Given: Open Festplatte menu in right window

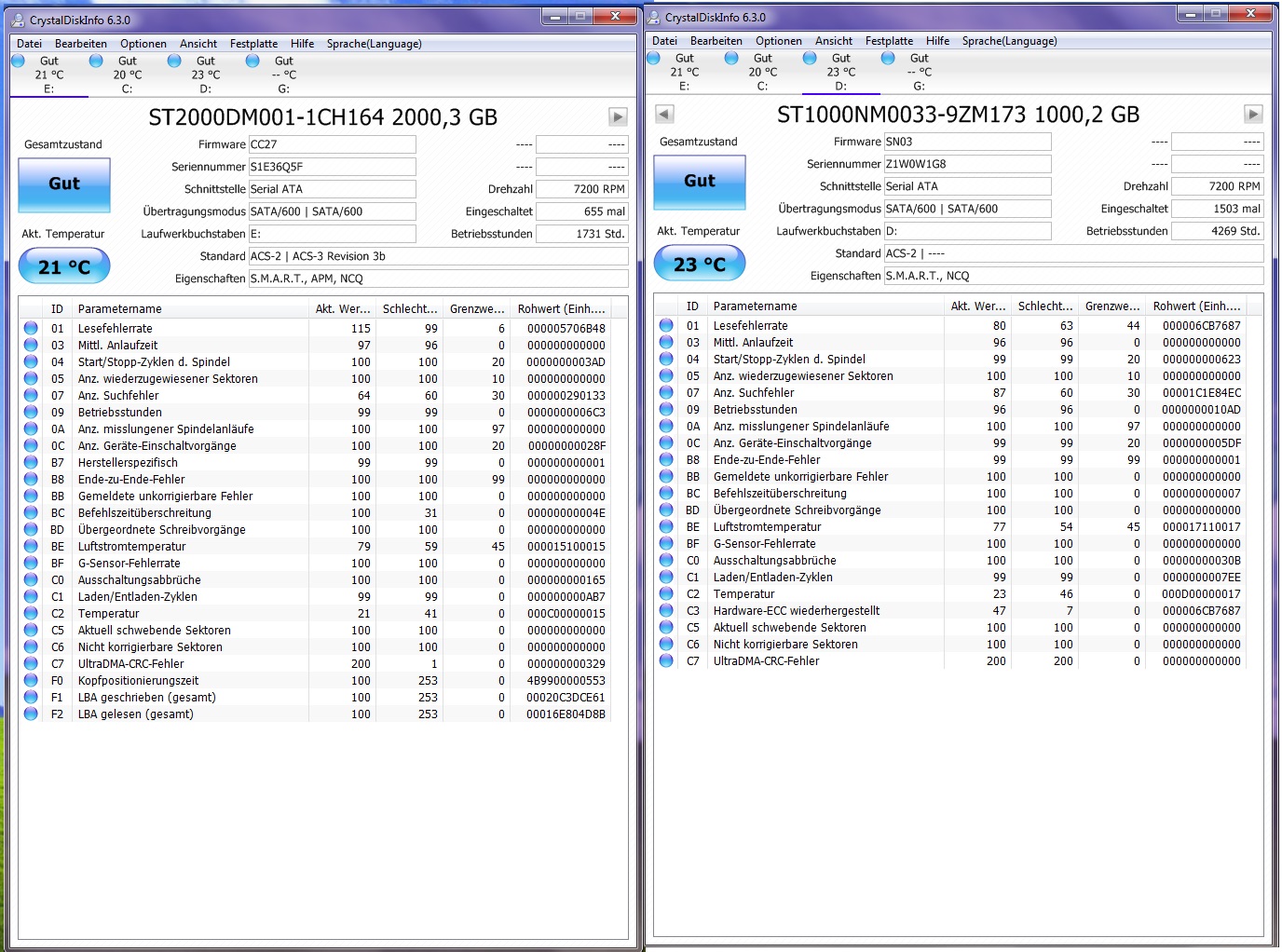Looking at the screenshot, I should click(889, 41).
